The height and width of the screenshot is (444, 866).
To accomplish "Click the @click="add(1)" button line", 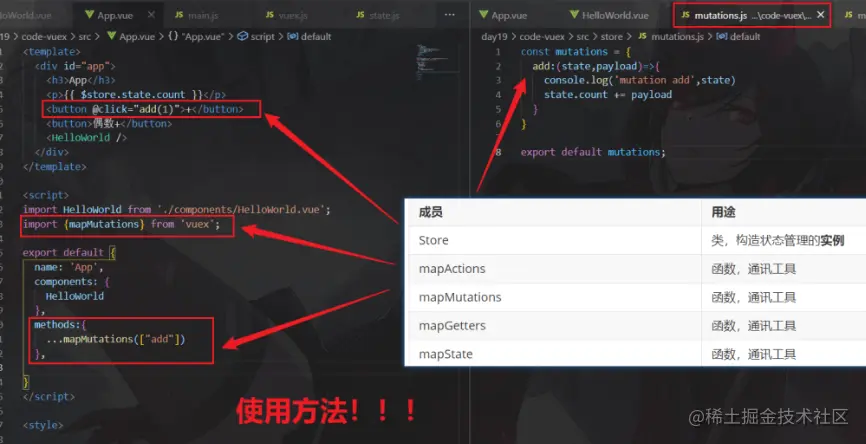I will [x=145, y=109].
